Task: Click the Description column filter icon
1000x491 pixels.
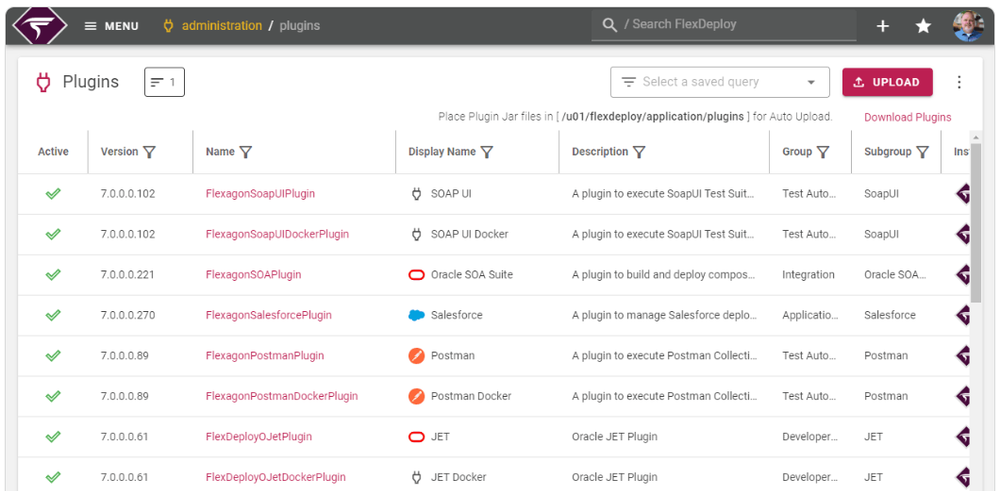Action: (x=639, y=152)
